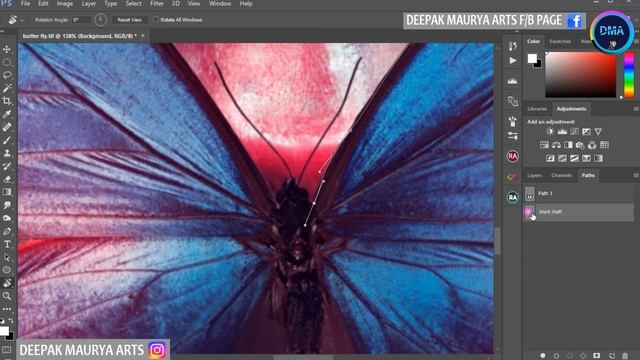The width and height of the screenshot is (640, 360).
Task: Select the Lasso tool
Action: click(7, 76)
